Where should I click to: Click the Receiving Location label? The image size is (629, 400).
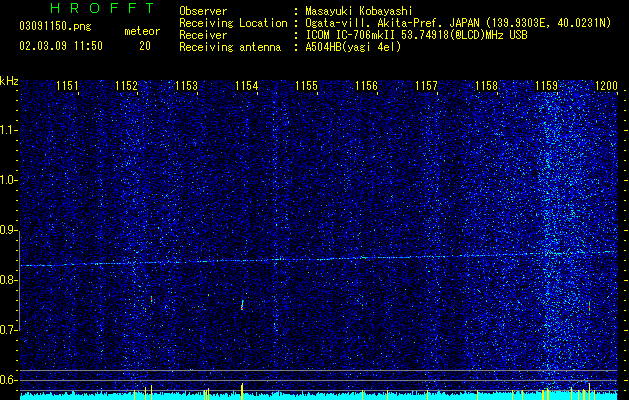click(x=233, y=23)
